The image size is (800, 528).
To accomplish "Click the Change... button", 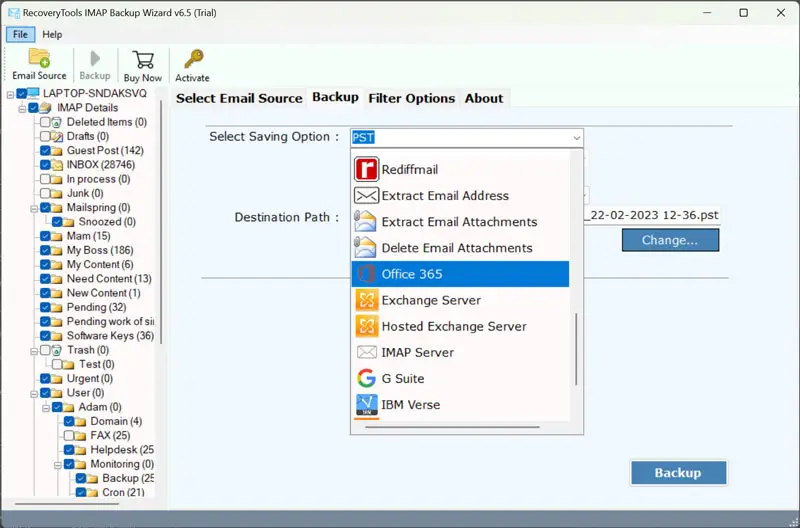I will coord(669,240).
